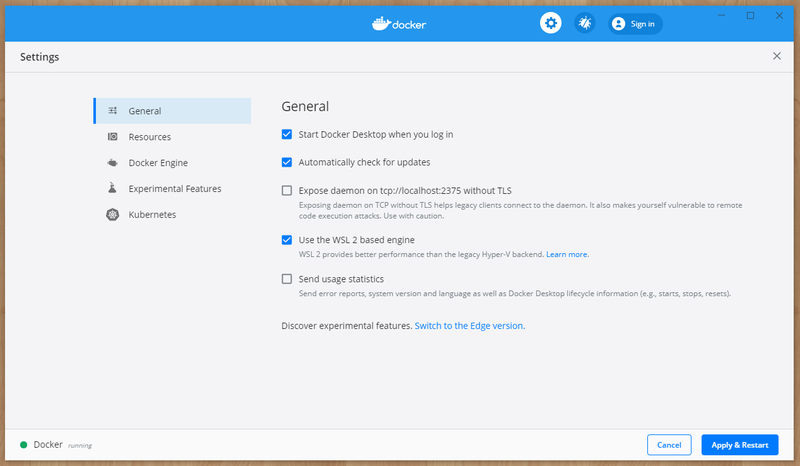The width and height of the screenshot is (800, 466).
Task: Click the 'WSL 2 provides better performance' description
Action: pyautogui.click(x=421, y=254)
